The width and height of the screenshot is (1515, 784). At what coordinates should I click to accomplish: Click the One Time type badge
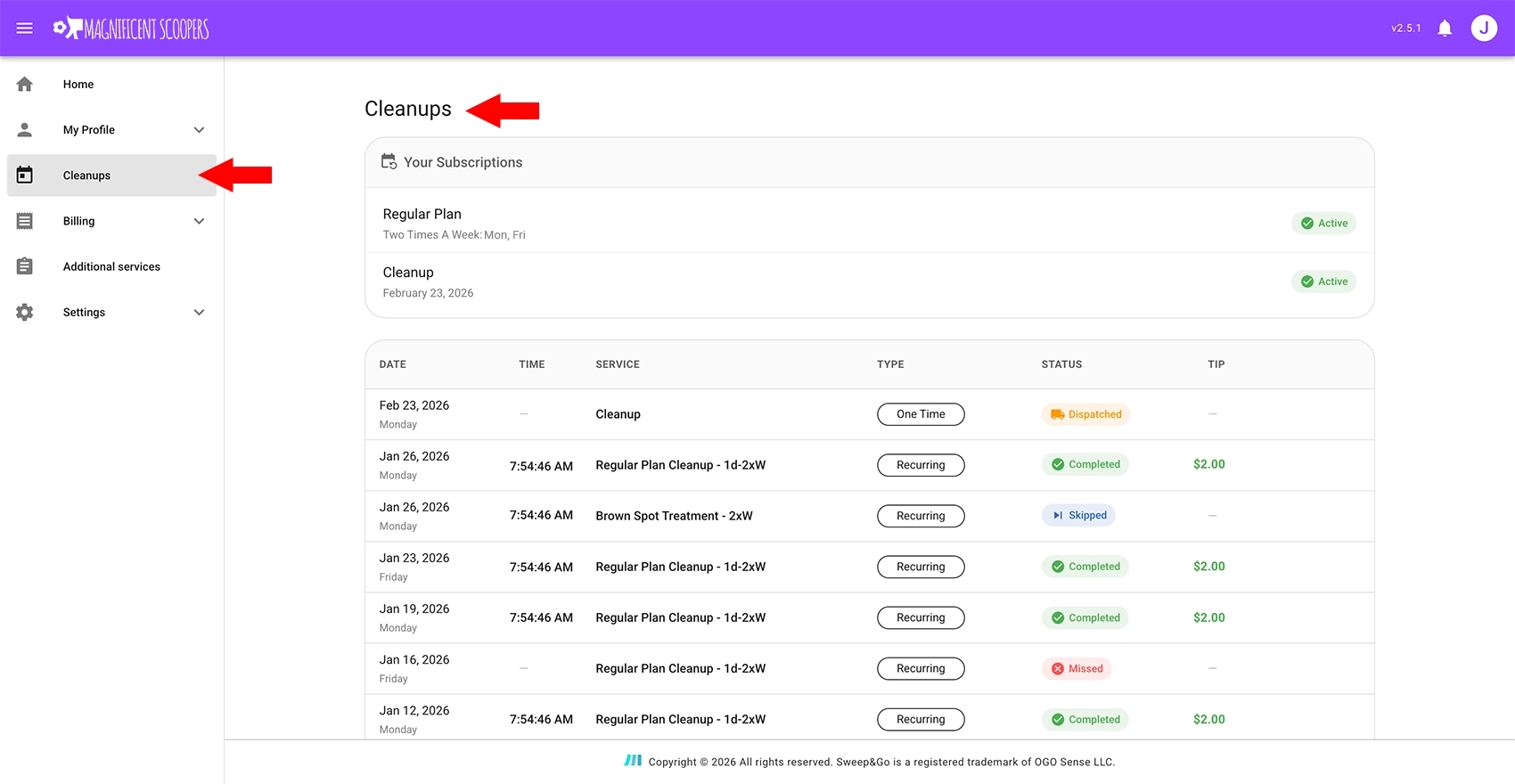[x=921, y=414]
